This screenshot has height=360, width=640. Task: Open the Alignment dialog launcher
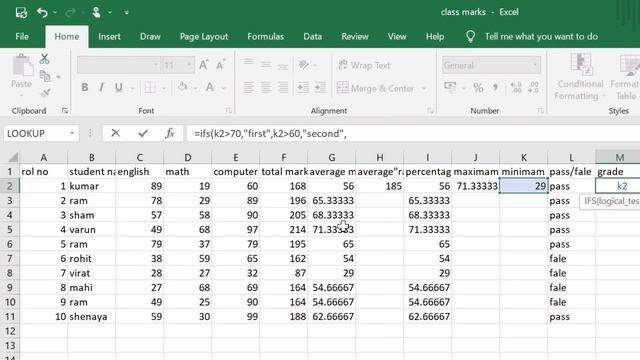point(430,111)
